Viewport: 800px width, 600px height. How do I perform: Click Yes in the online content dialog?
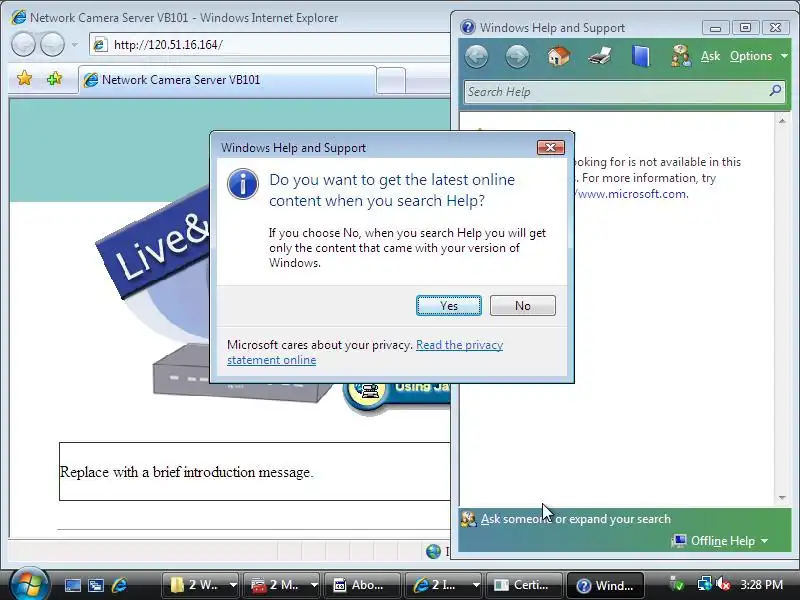[448, 306]
